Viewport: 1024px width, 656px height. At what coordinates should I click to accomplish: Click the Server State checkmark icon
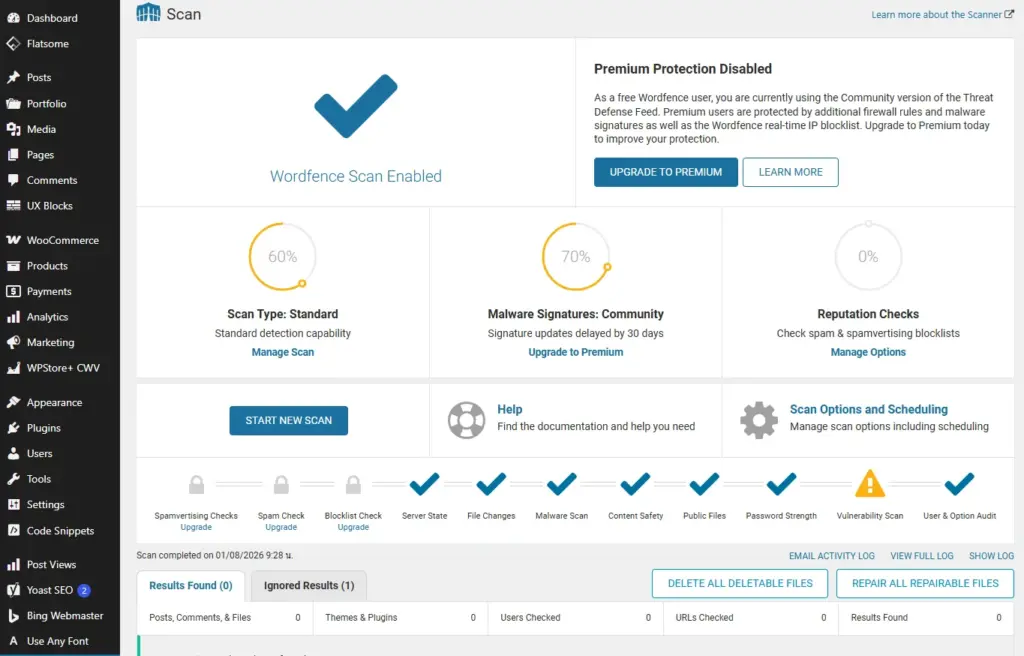[424, 484]
